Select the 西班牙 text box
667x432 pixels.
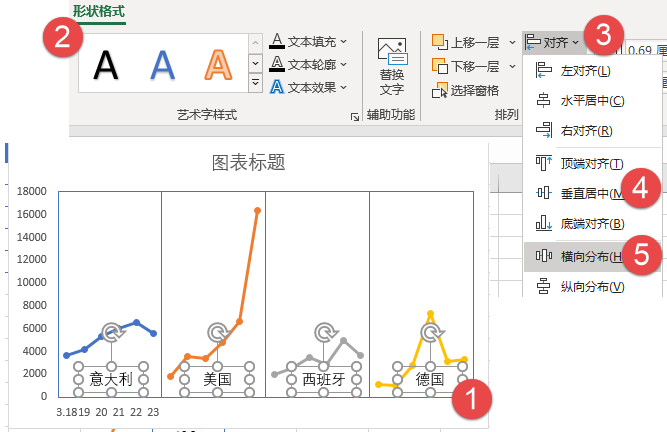click(x=324, y=379)
